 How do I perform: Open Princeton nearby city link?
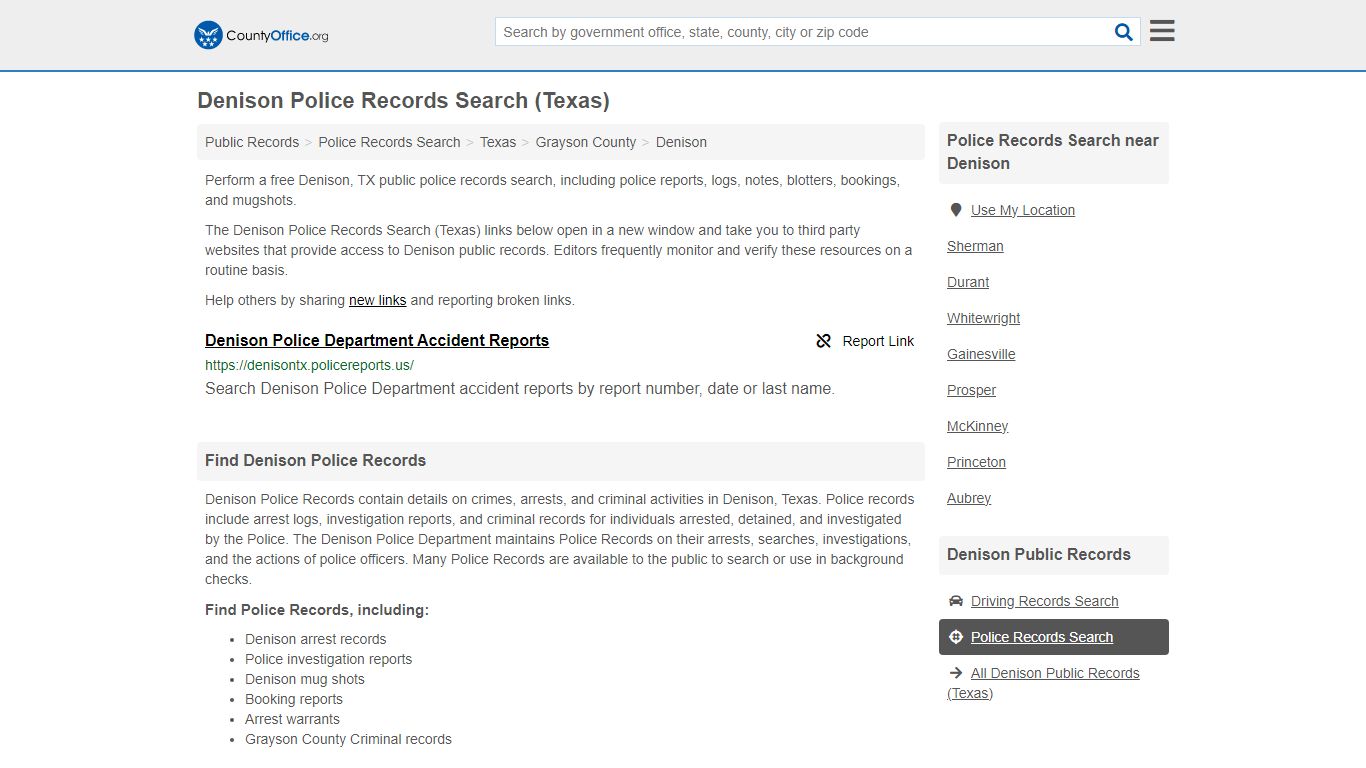[977, 462]
